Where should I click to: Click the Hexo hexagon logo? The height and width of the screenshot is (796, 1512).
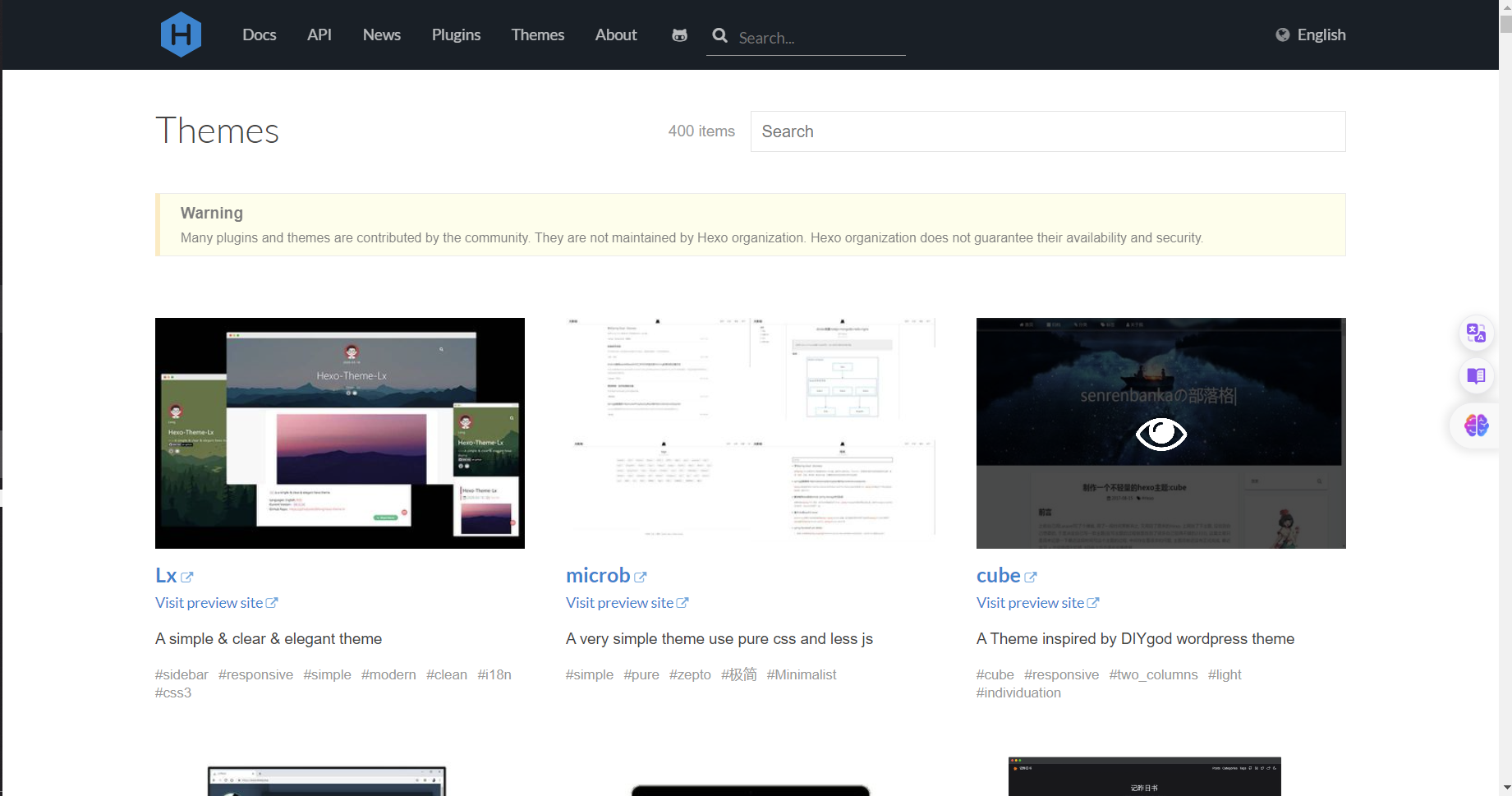click(181, 35)
